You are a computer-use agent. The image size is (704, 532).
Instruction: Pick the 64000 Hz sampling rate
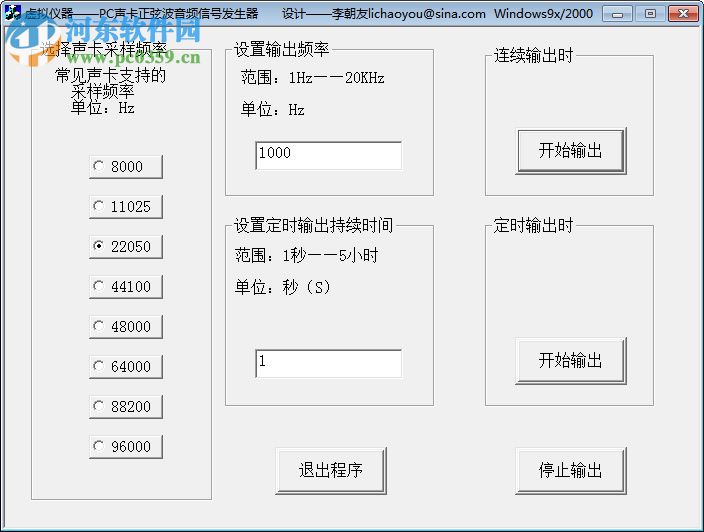(x=126, y=367)
